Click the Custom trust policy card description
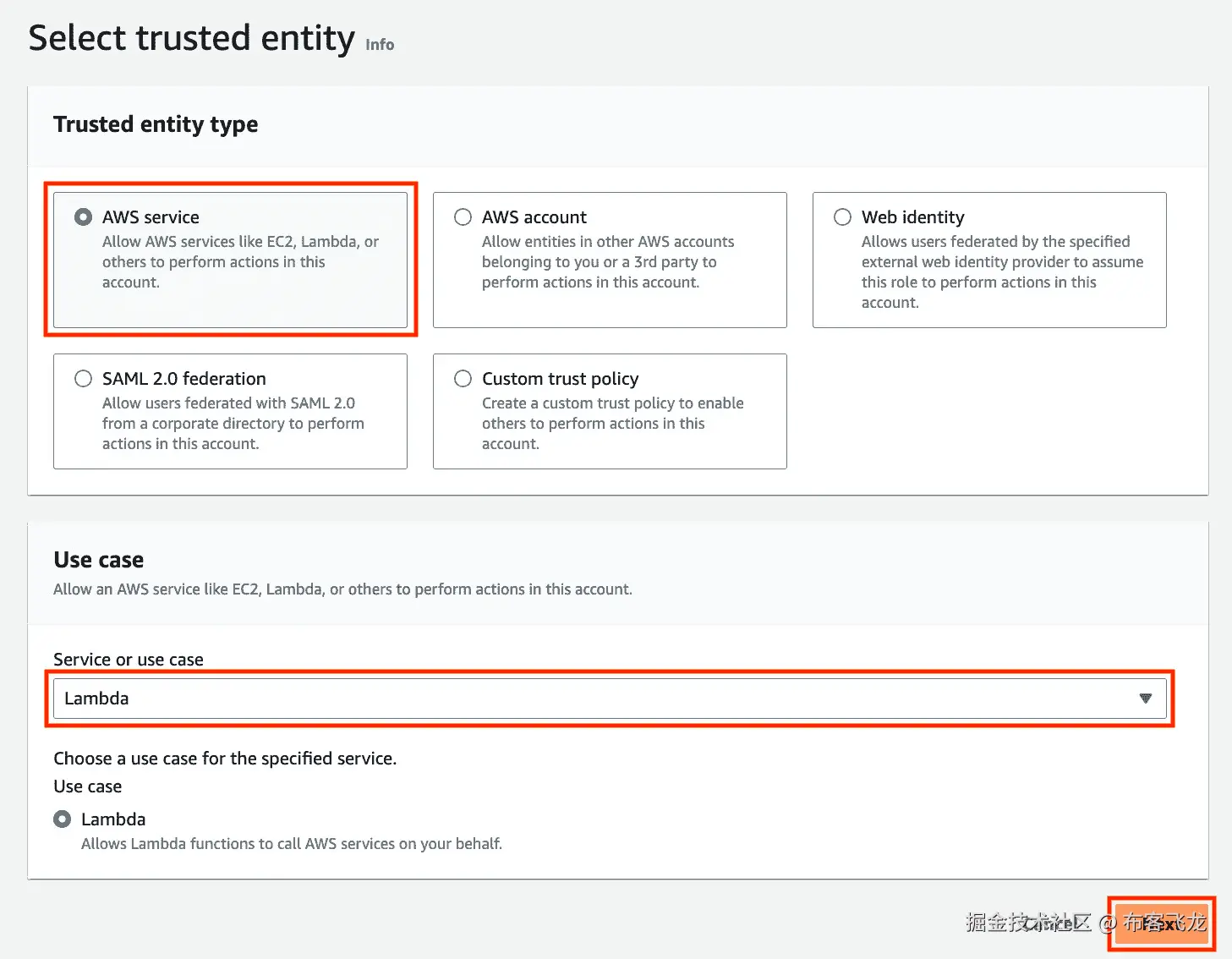Viewport: 1232px width, 959px height. click(x=613, y=424)
